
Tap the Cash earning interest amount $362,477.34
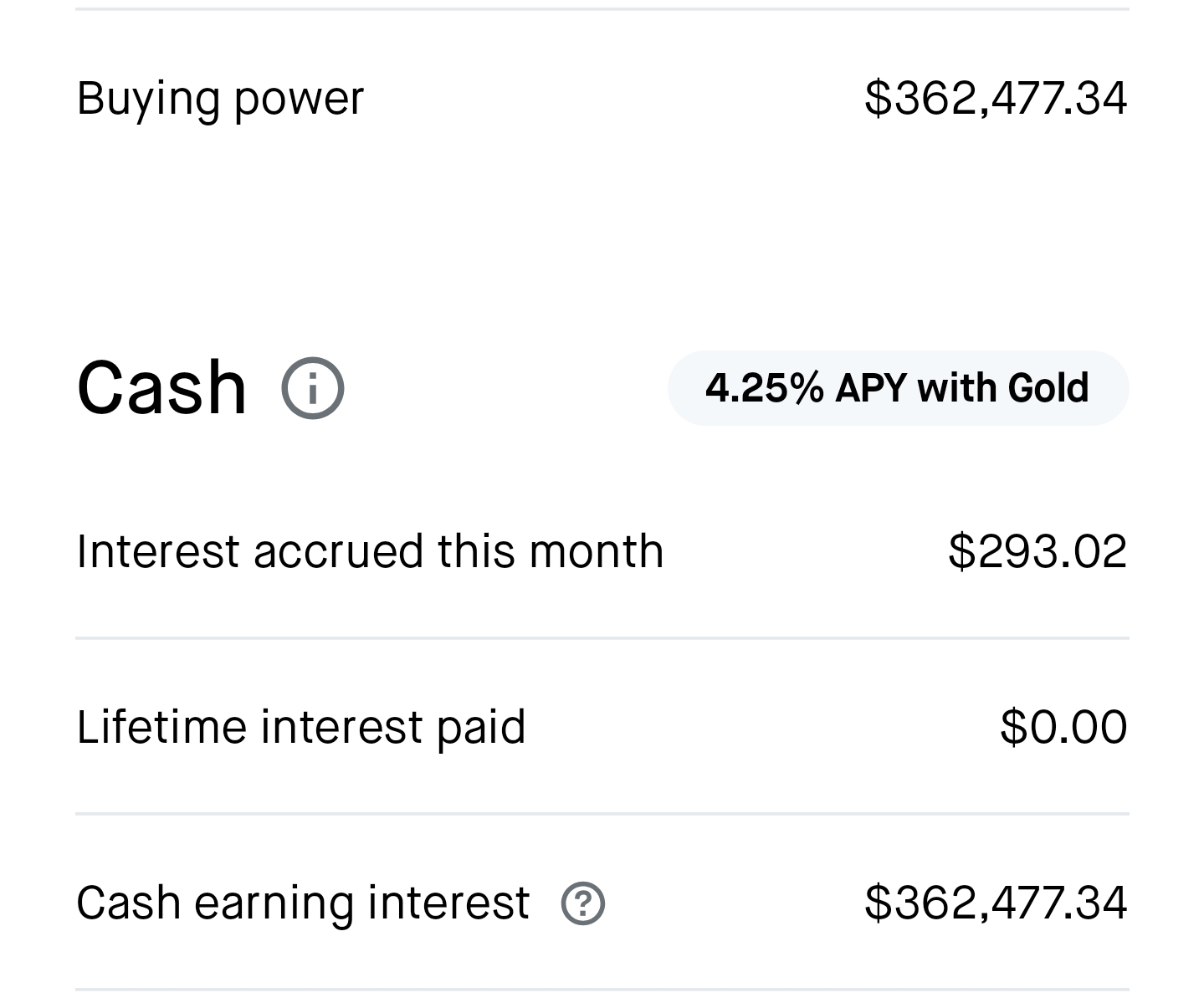pyautogui.click(x=995, y=903)
